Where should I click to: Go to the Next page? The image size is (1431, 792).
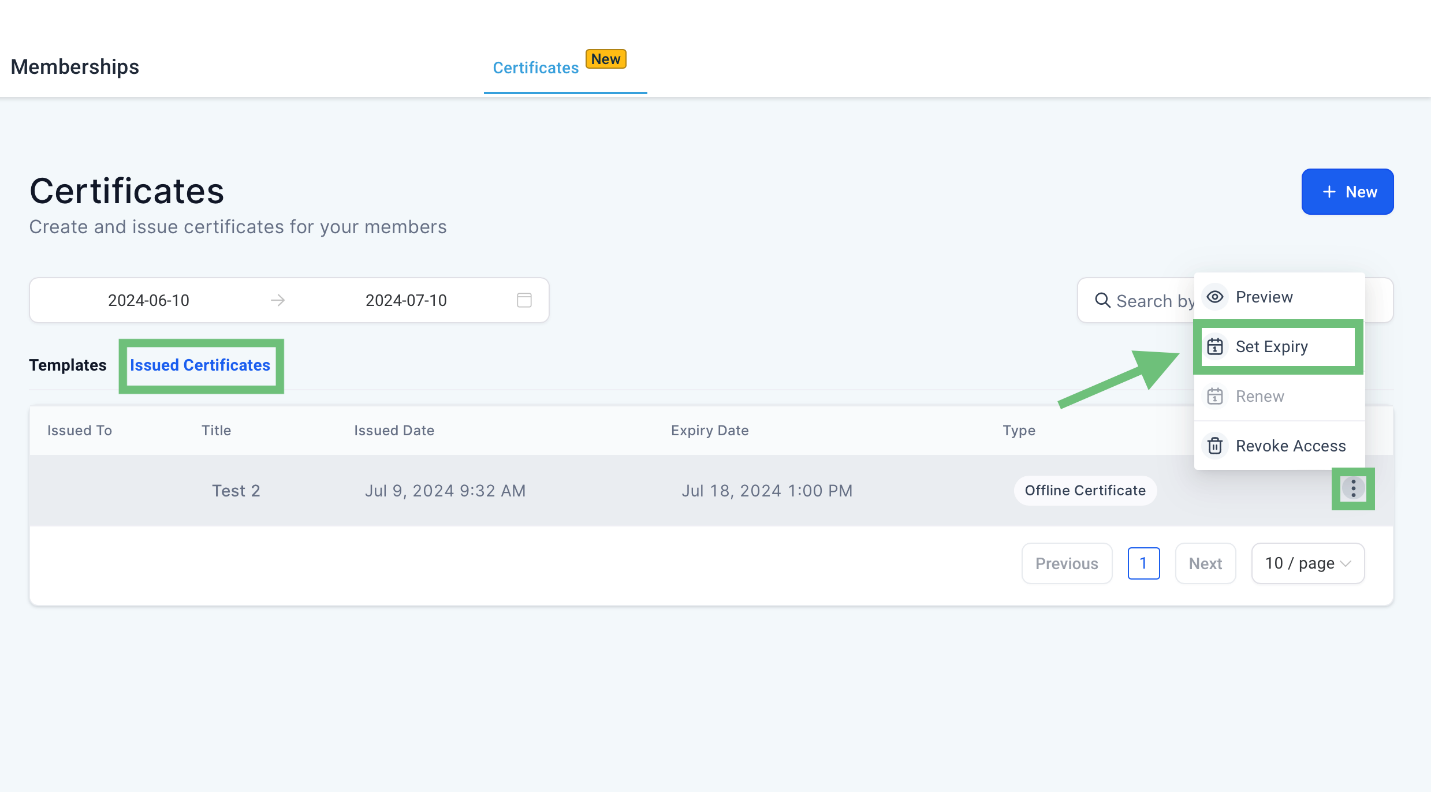[1205, 563]
